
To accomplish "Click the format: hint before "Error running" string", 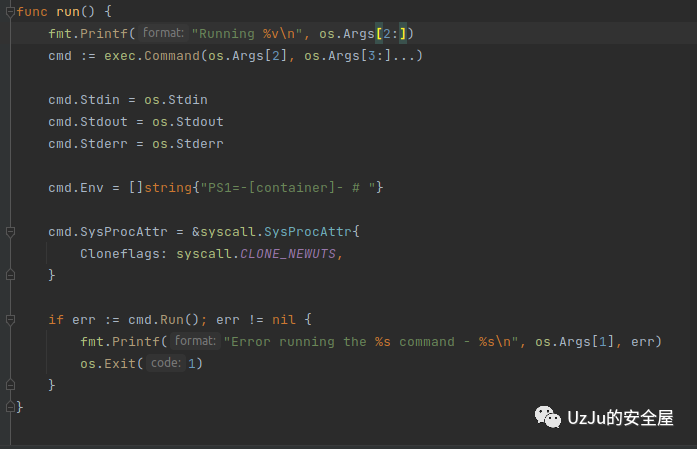I will (x=196, y=341).
